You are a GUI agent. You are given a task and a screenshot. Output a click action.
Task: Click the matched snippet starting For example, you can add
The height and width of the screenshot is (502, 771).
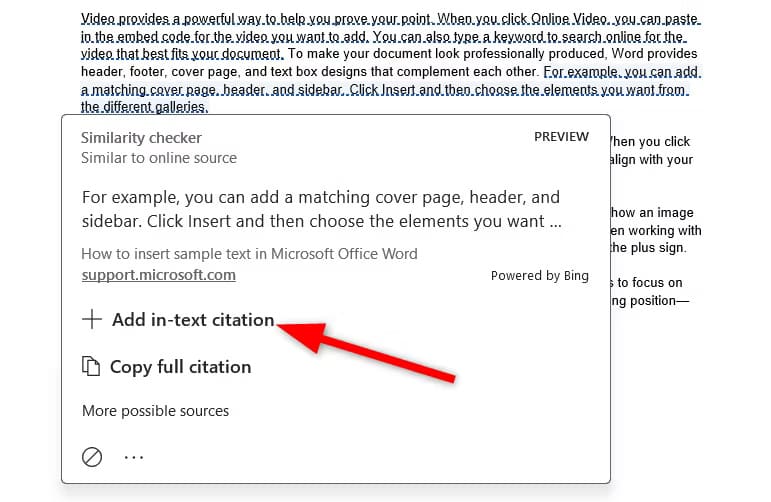(x=322, y=209)
